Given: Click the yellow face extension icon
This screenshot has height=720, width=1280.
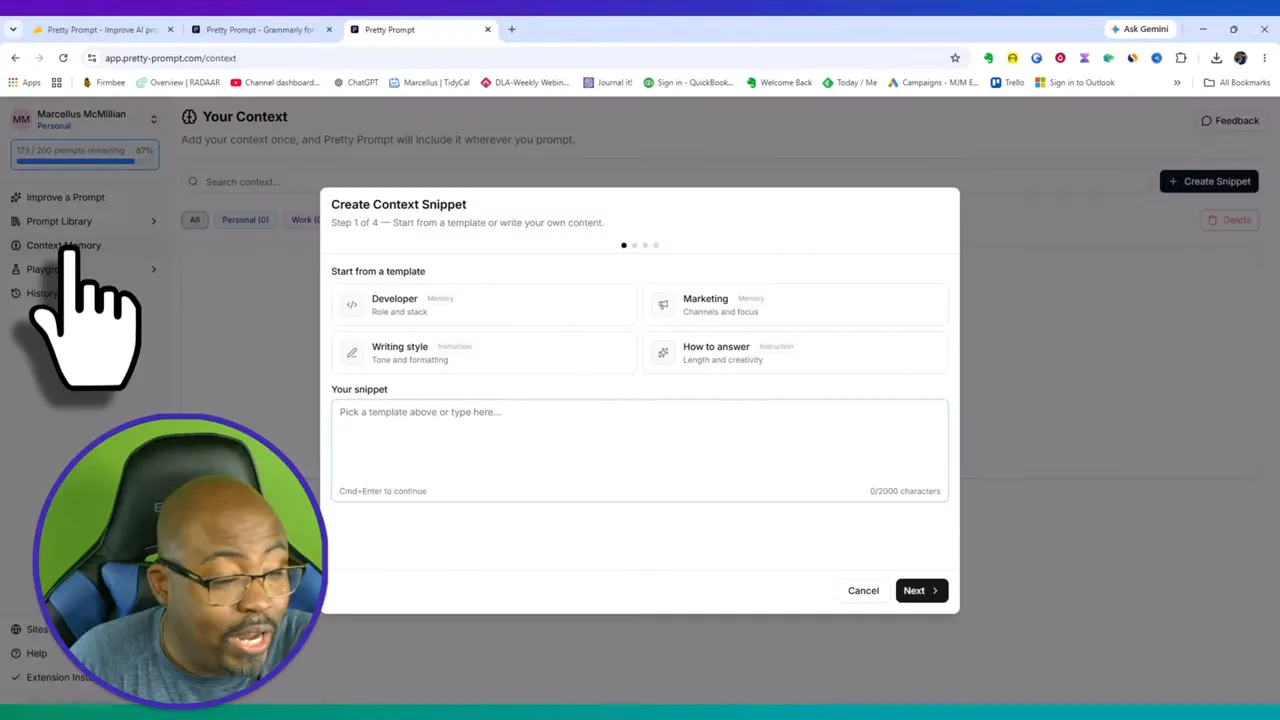Looking at the screenshot, I should (1012, 58).
